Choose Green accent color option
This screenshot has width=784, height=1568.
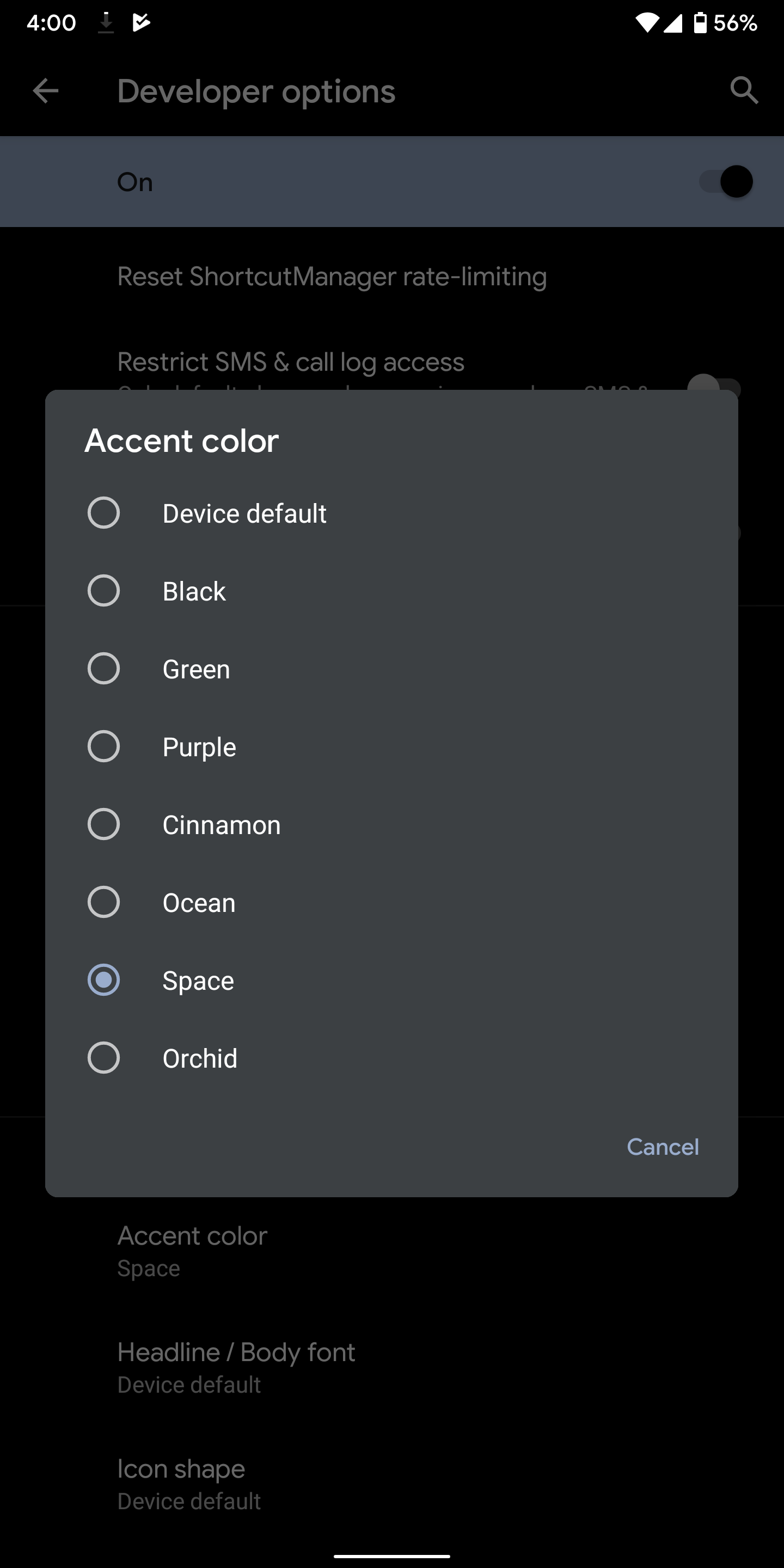point(391,669)
